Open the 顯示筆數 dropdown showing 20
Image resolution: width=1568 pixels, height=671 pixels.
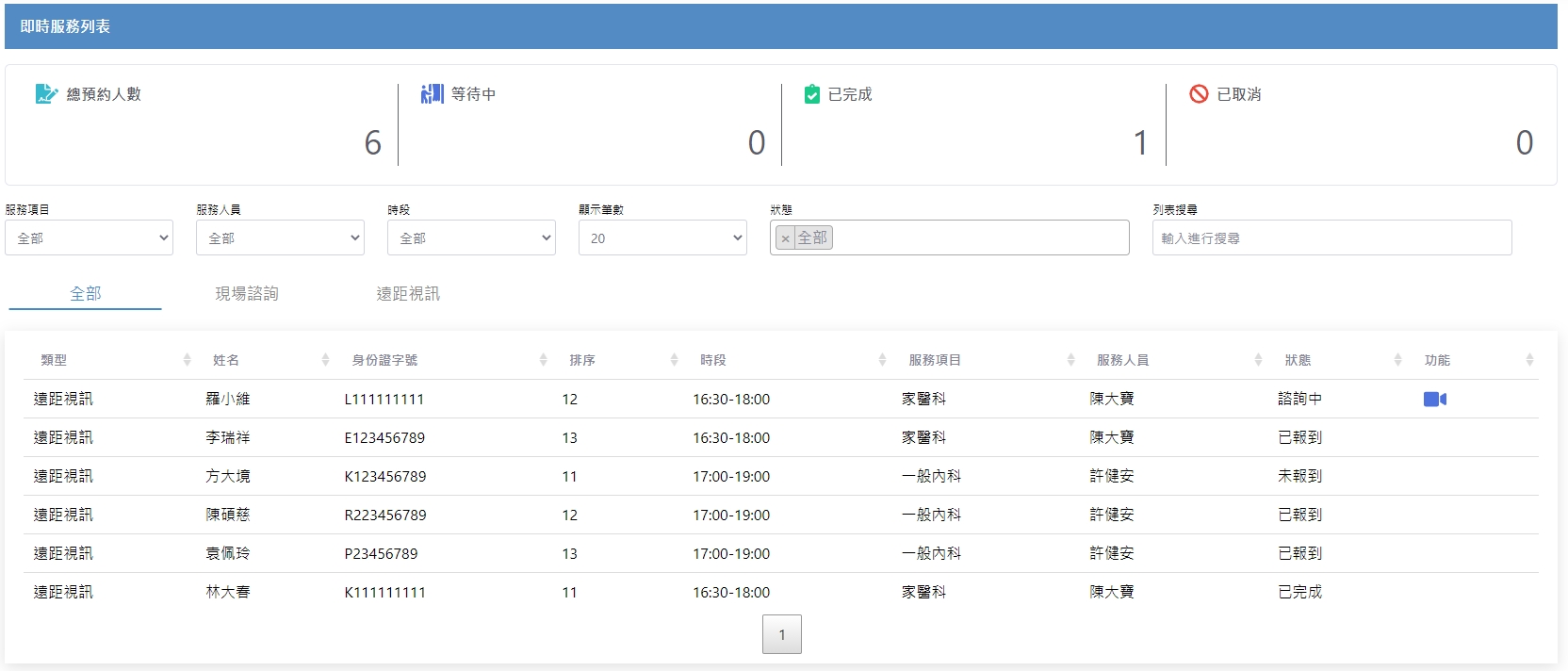662,237
